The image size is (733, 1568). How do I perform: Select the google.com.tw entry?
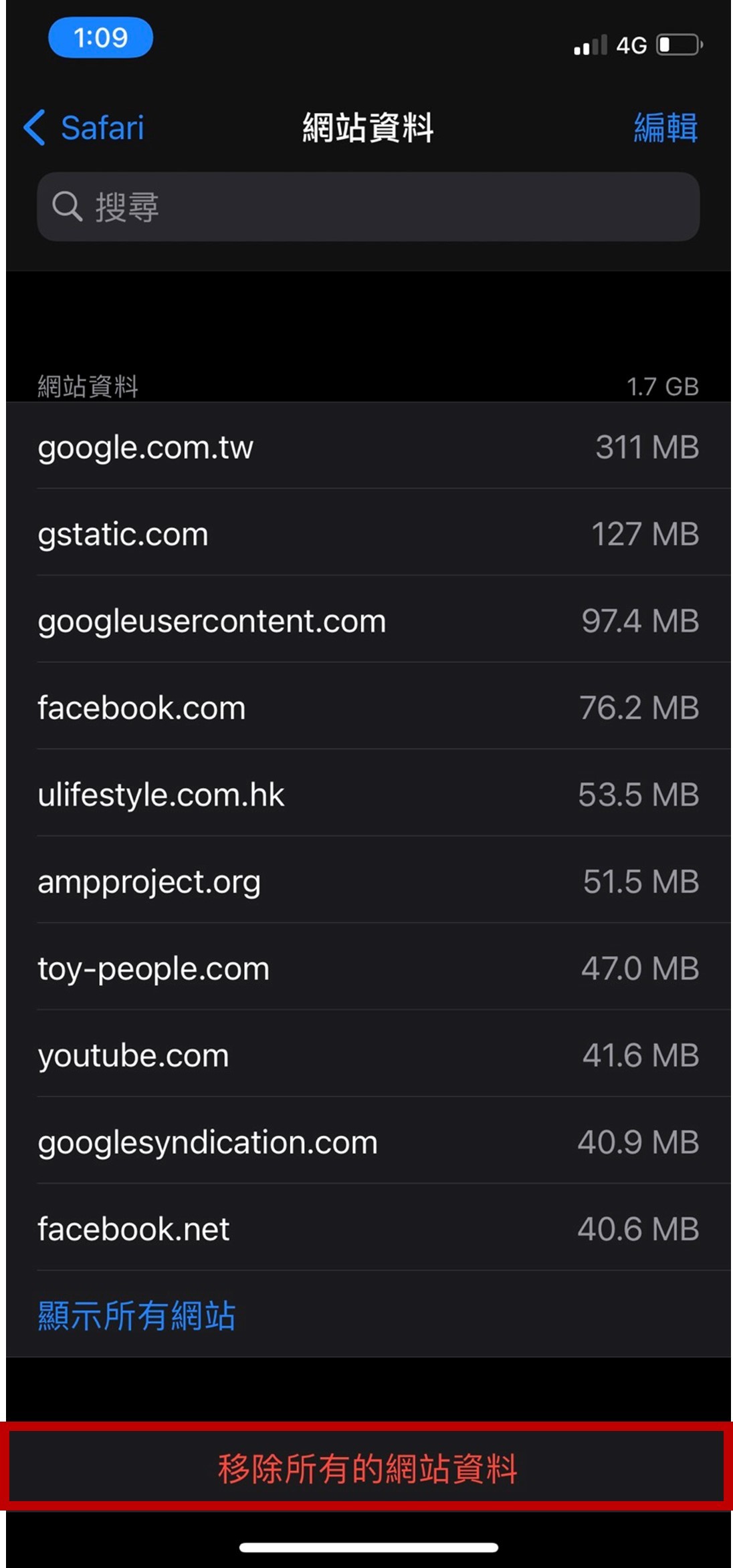368,446
